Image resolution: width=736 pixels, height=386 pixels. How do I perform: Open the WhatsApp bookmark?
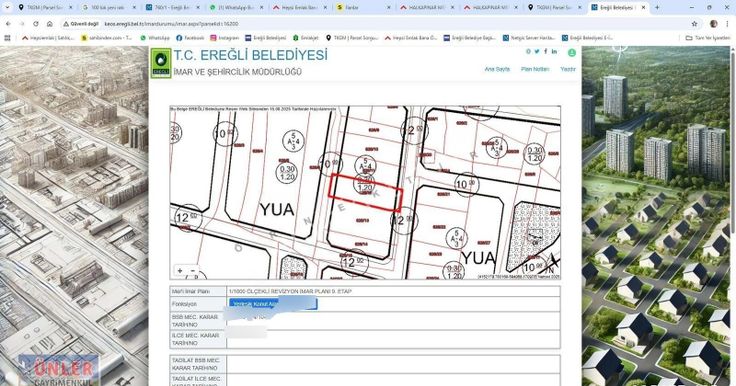point(155,38)
